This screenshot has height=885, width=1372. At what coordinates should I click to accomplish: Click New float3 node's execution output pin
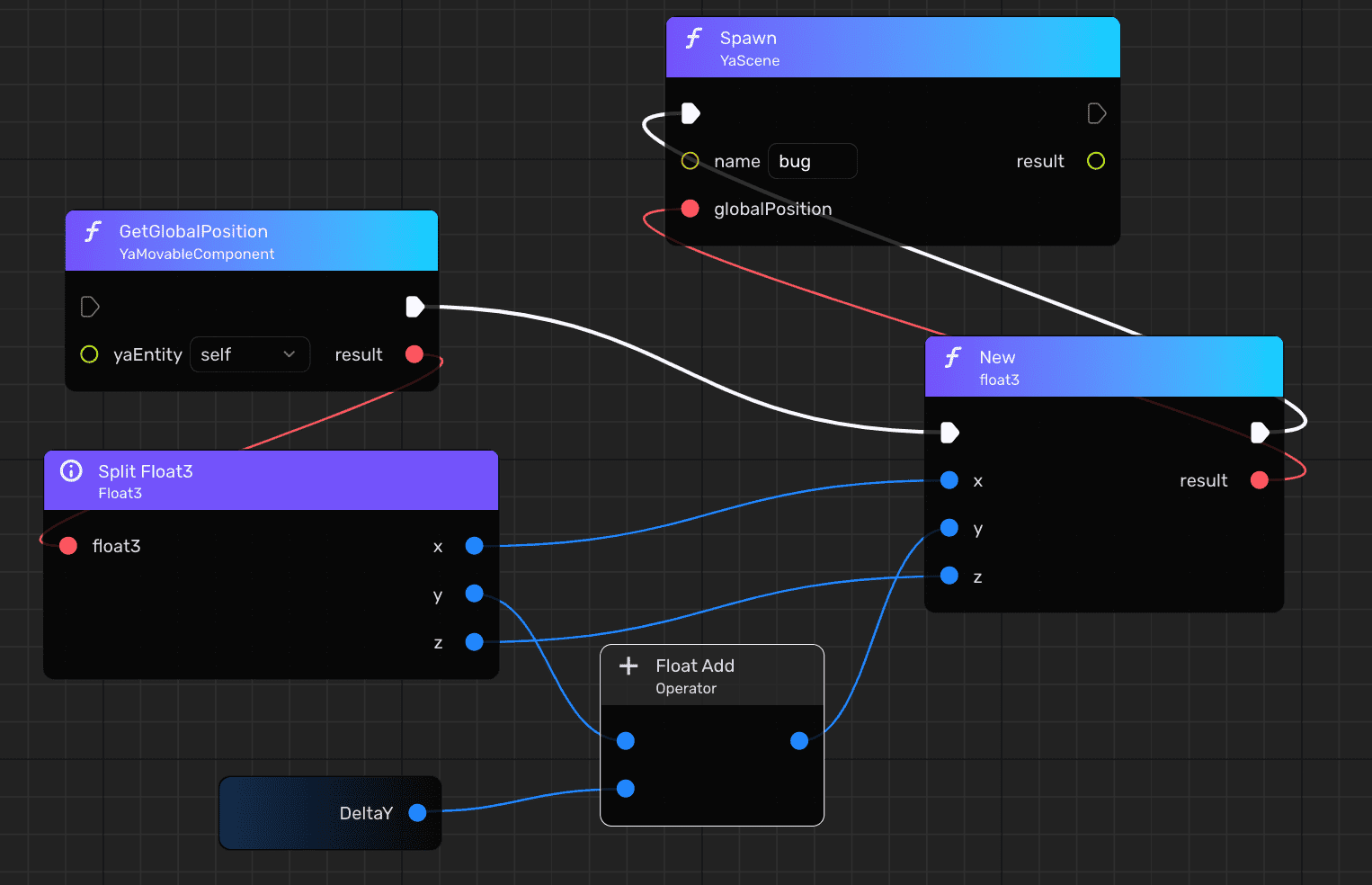click(1260, 433)
